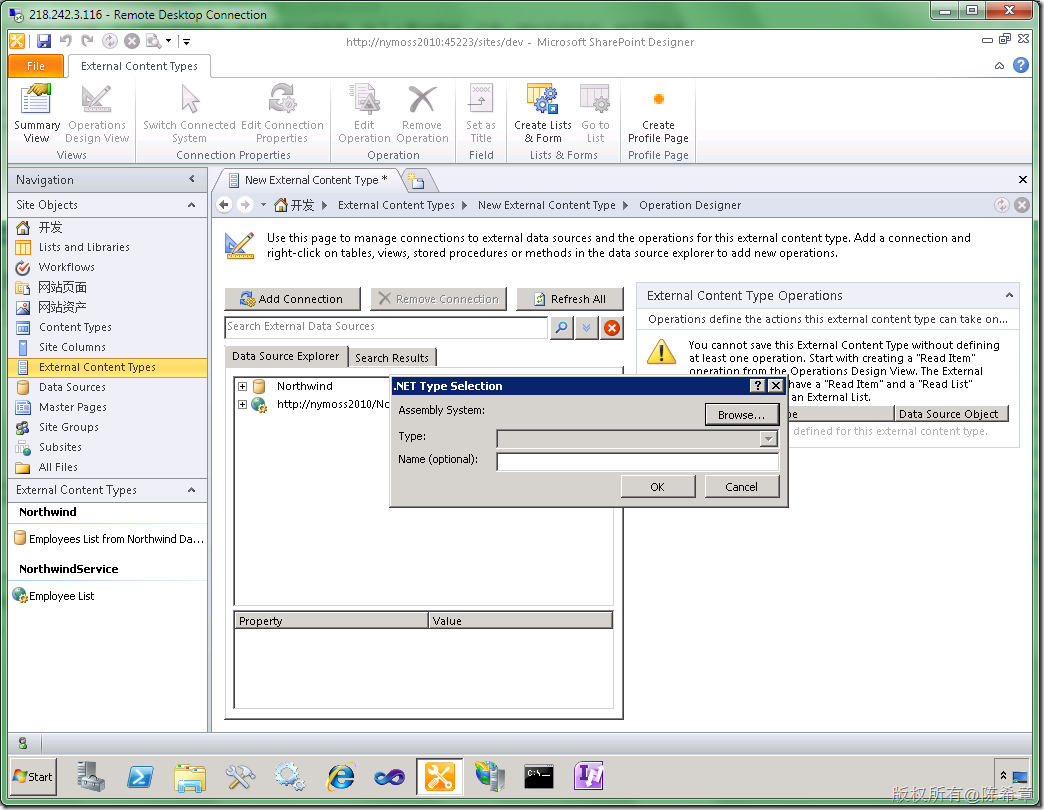Open Site Columns in navigation
The image size is (1044, 810).
click(x=72, y=347)
